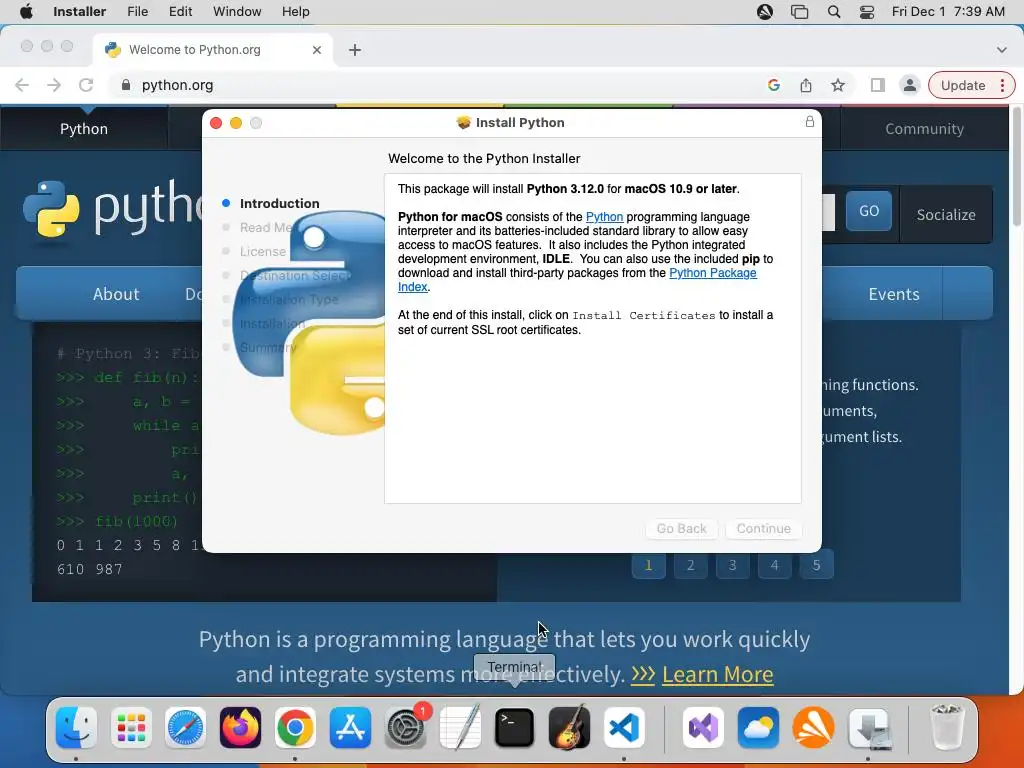Click Continue in the Python installer
The height and width of the screenshot is (768, 1024).
click(763, 528)
